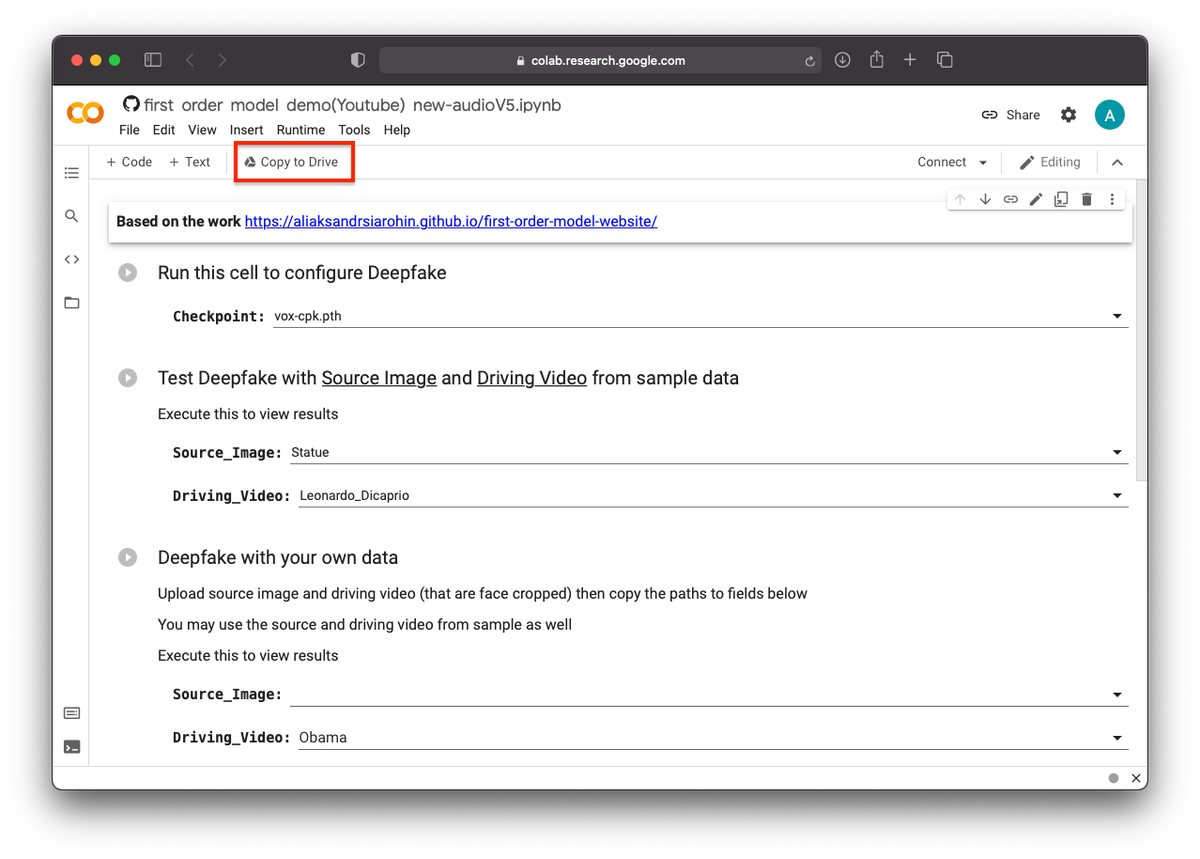
Task: Open the Edit menu
Action: click(x=164, y=130)
